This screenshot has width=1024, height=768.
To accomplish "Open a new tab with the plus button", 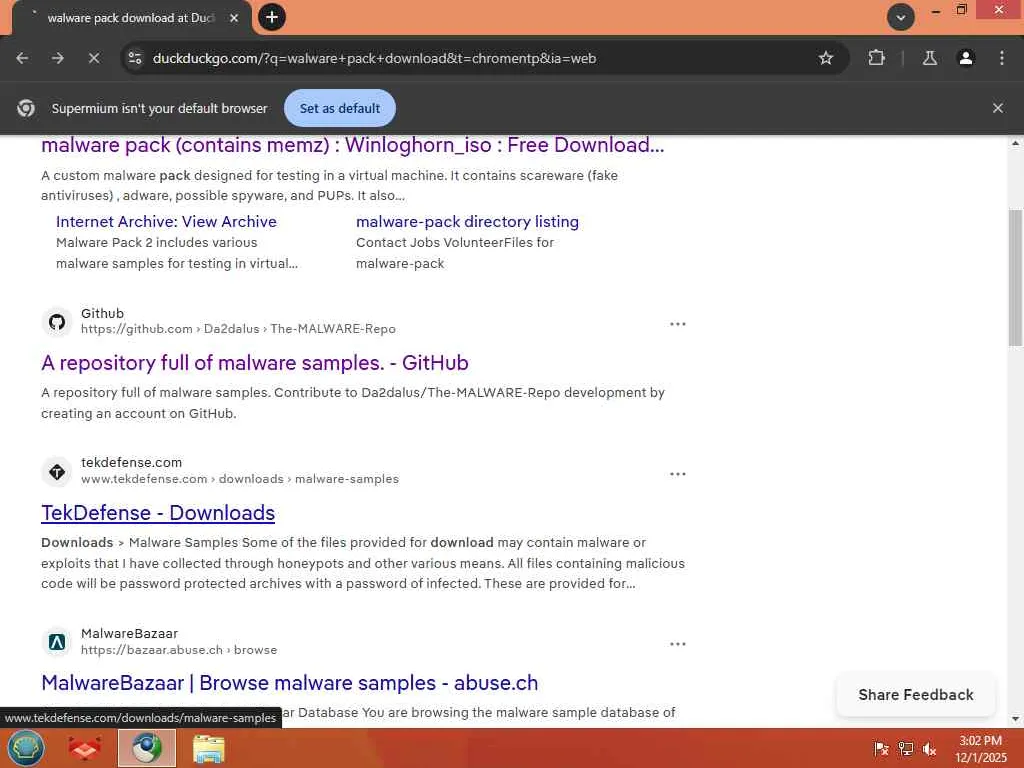I will pyautogui.click(x=272, y=17).
